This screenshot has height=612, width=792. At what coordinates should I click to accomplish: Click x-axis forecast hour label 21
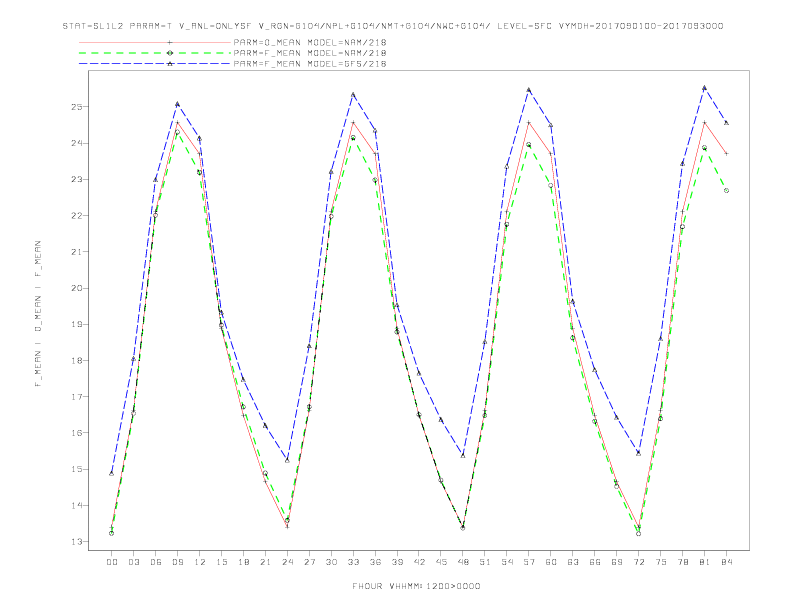tap(265, 562)
